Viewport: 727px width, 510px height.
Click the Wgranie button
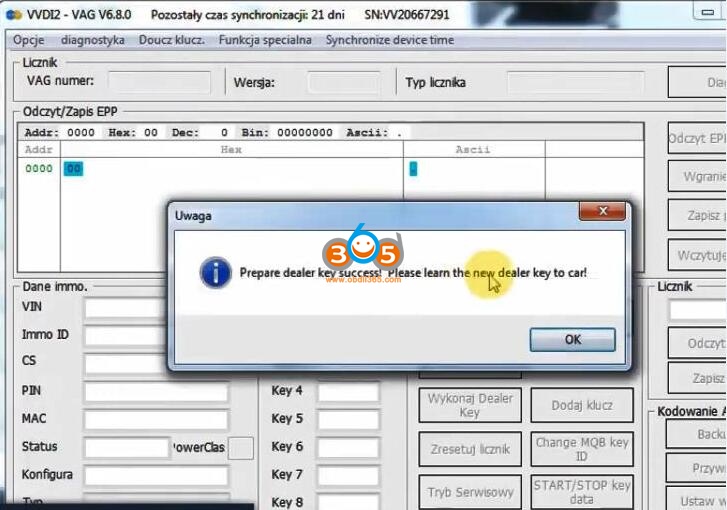coord(697,176)
